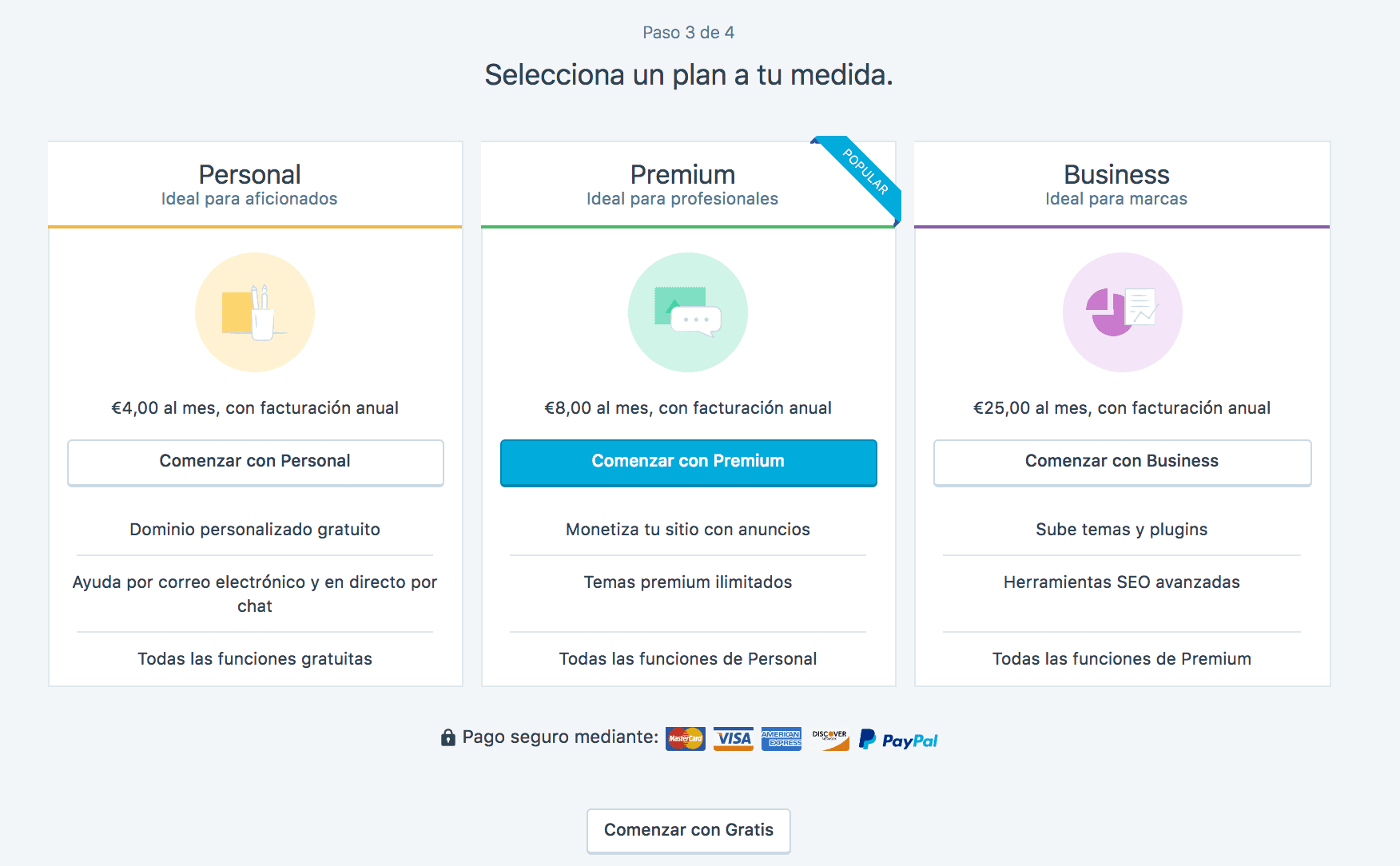Click the POPULAR ribbon on Premium
The width and height of the screenshot is (1400, 866).
[x=864, y=172]
